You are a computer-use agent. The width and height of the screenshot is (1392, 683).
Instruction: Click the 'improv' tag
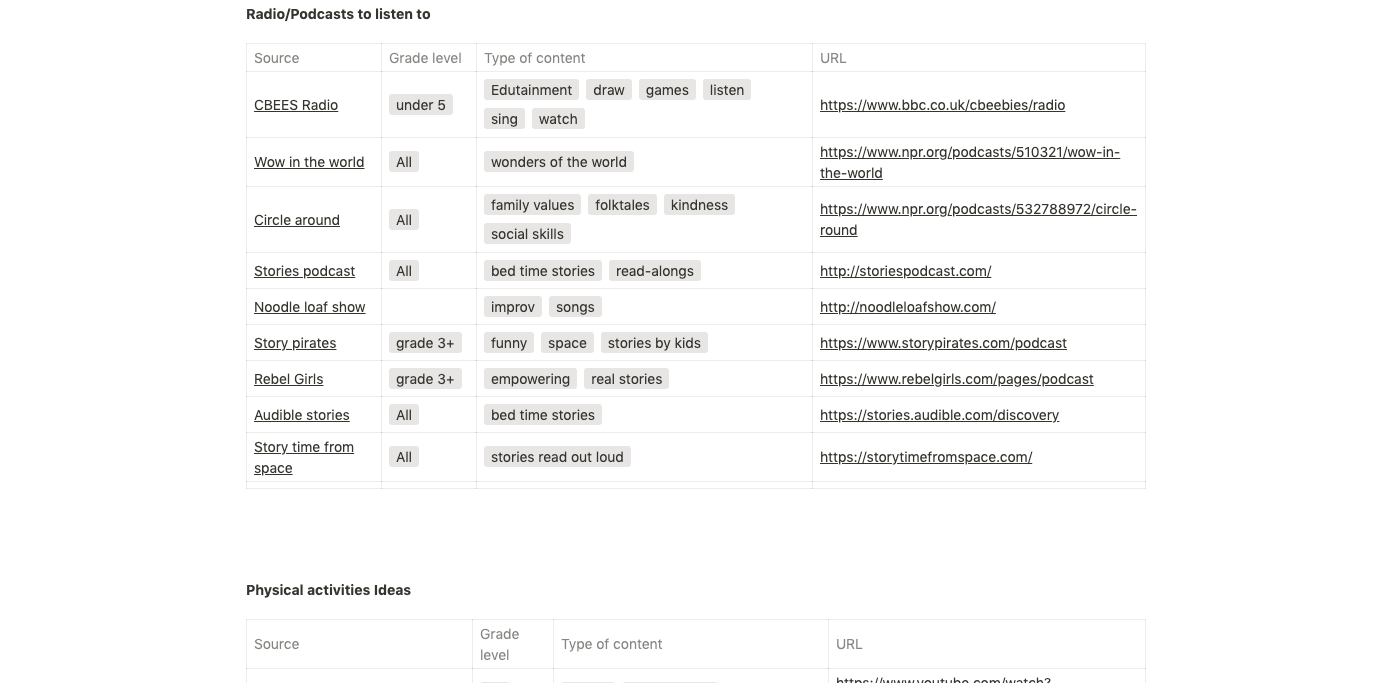click(513, 307)
